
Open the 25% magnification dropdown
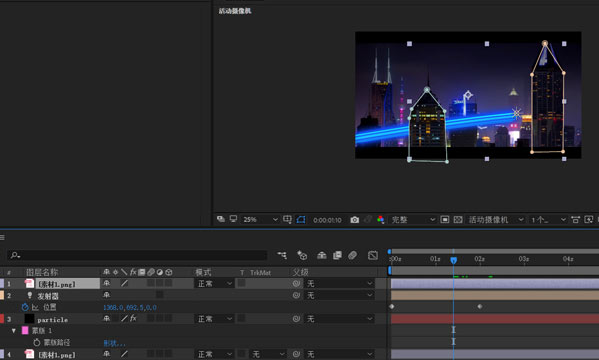tap(260, 219)
